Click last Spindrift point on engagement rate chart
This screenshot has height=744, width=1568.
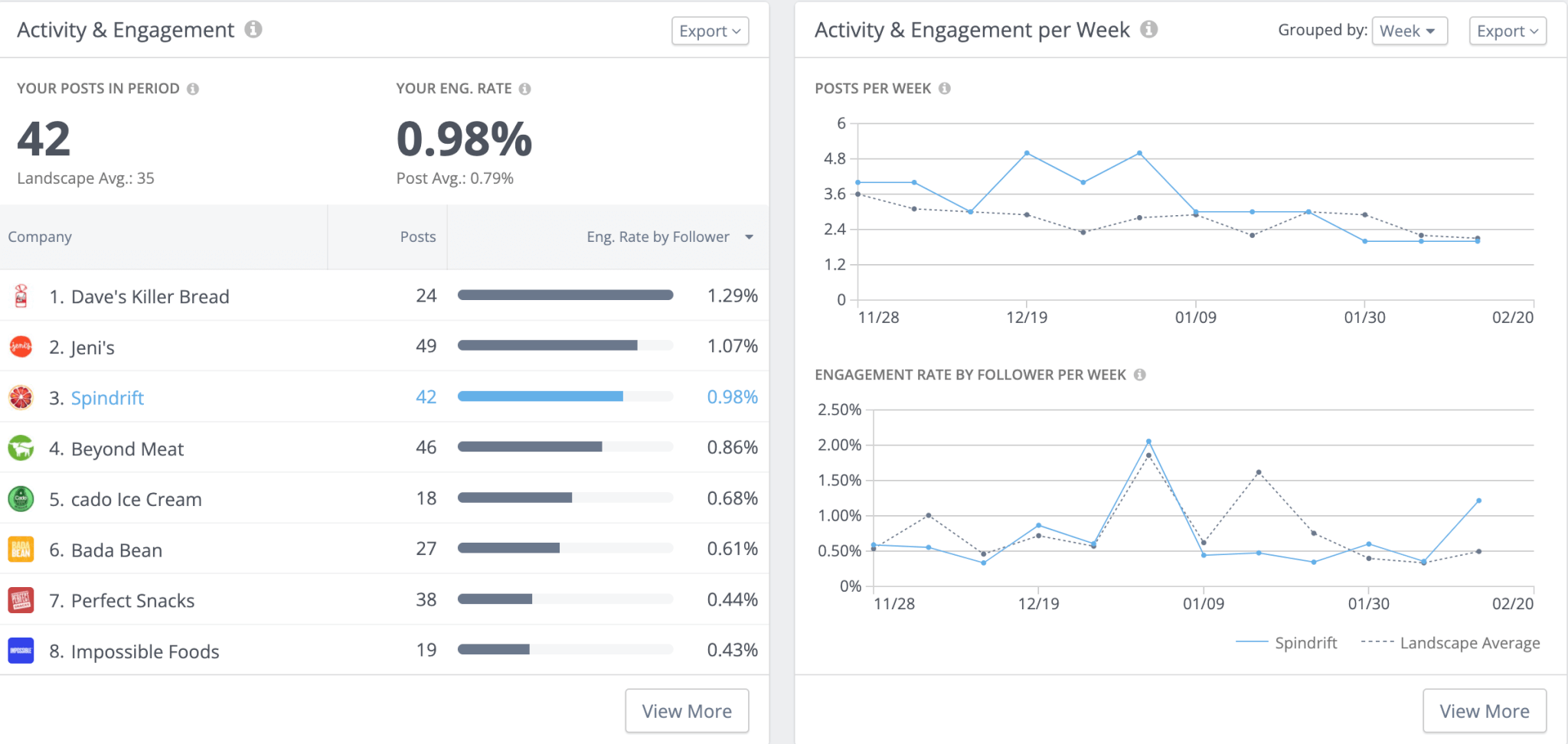click(1478, 501)
